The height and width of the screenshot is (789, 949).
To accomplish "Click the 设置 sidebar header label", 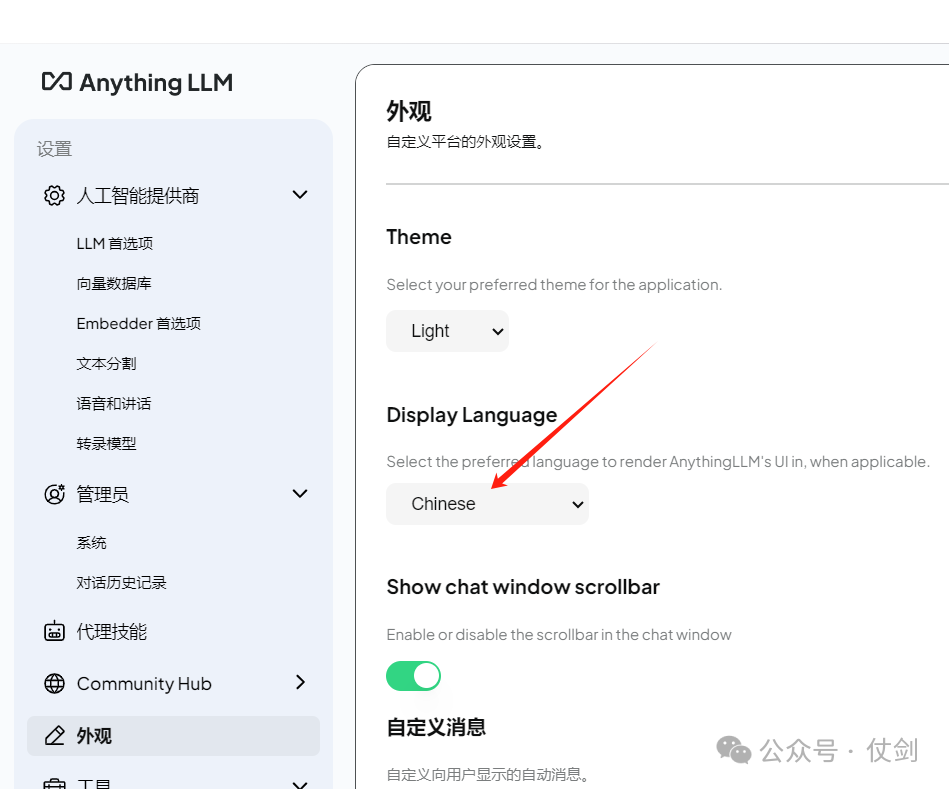I will (54, 149).
